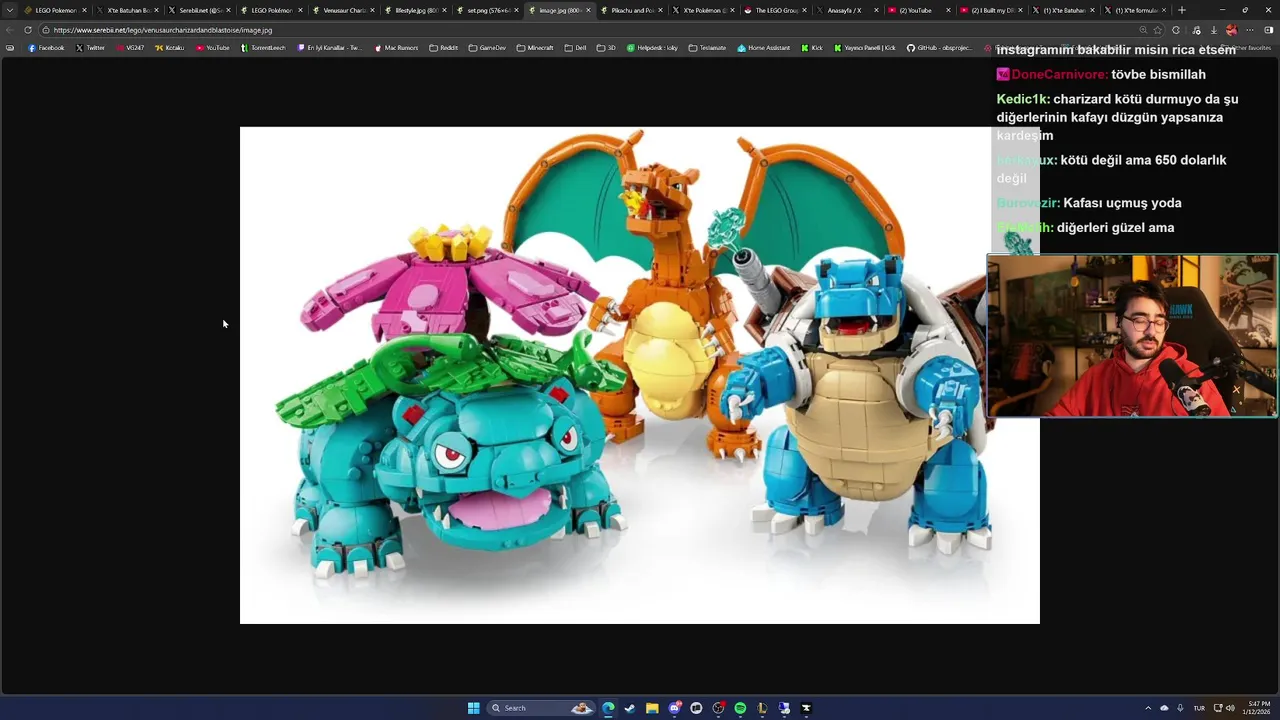Open the Dell bookmarks folder
This screenshot has width=1280, height=720.
pos(575,48)
